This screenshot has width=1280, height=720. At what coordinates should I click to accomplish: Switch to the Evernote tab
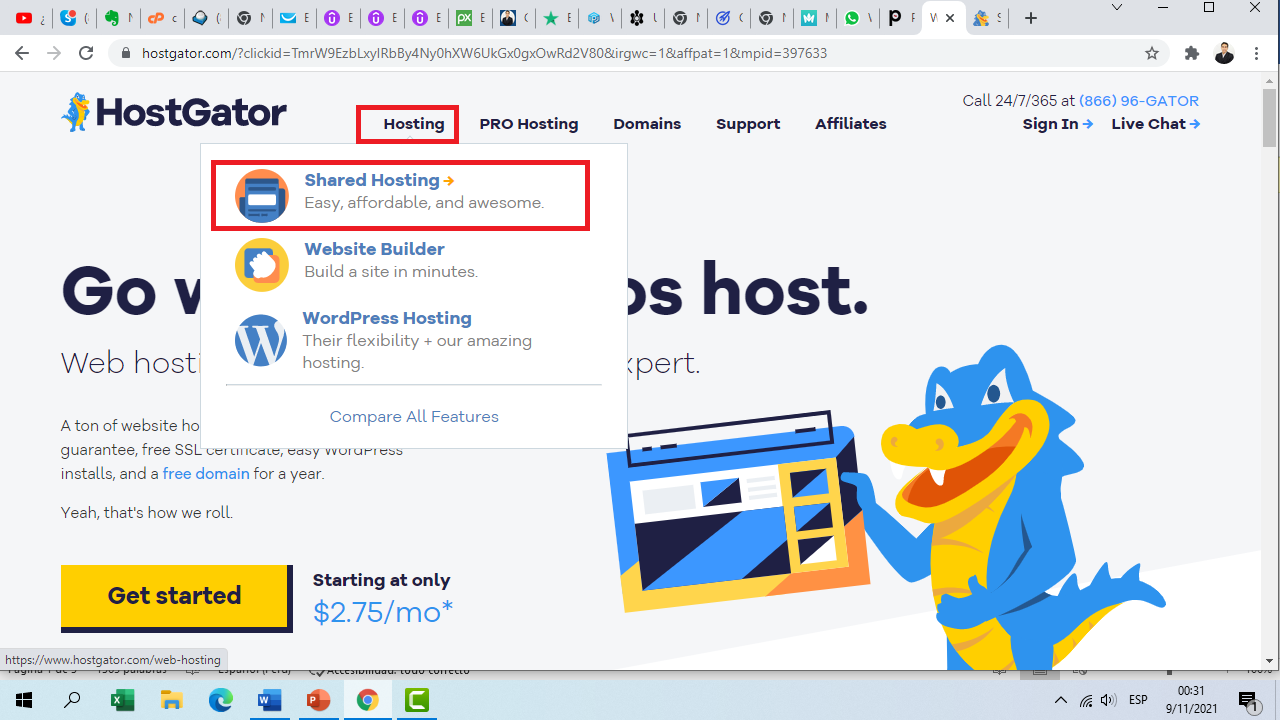[x=114, y=18]
